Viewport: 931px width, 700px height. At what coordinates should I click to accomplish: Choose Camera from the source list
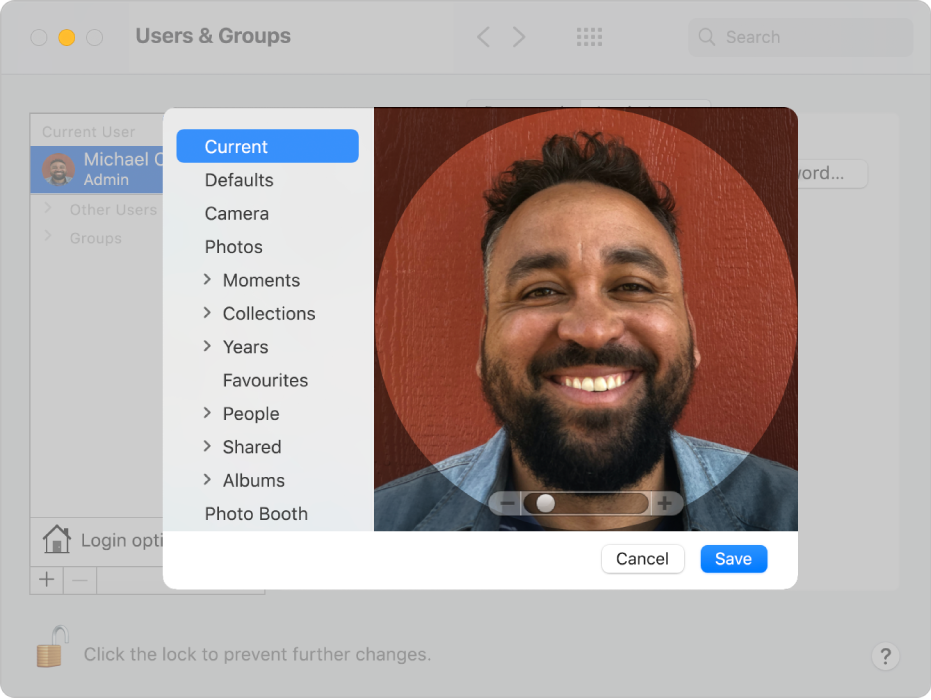[x=237, y=213]
